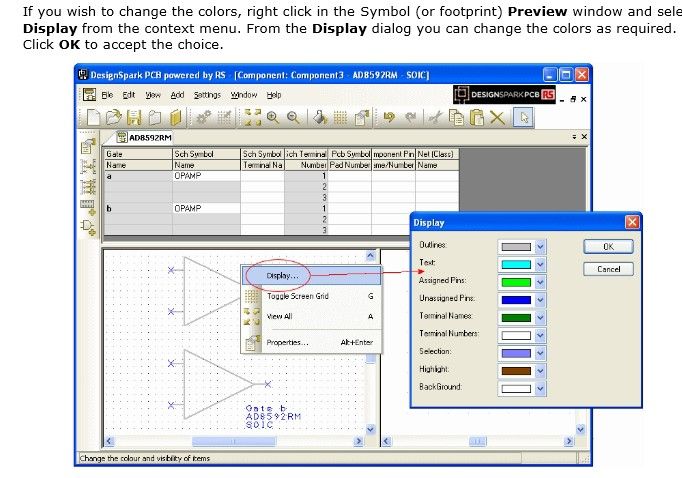Choose Toggle Screen Grid in context menu

[x=311, y=296]
